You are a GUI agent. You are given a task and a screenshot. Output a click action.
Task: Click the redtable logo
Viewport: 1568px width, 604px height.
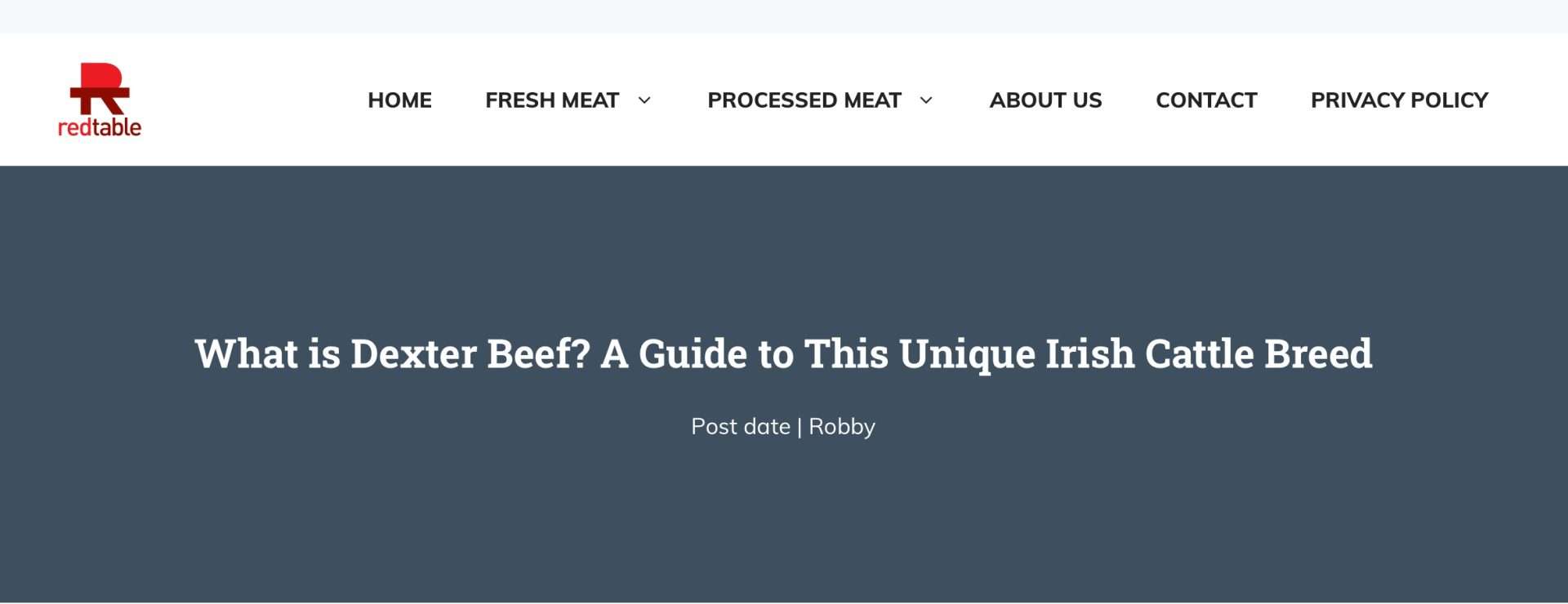click(98, 98)
